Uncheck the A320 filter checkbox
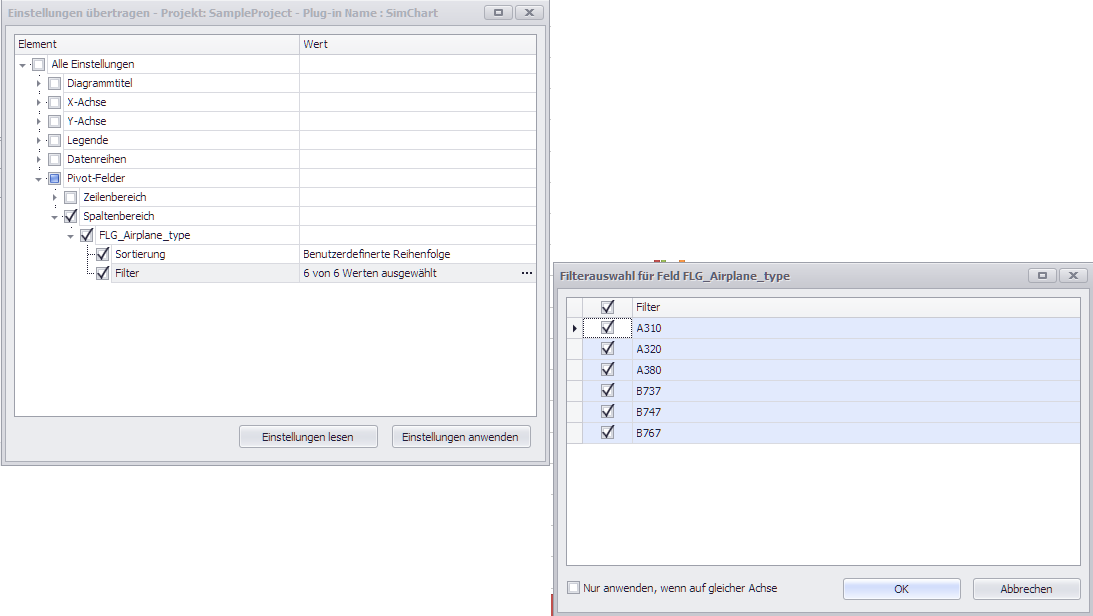This screenshot has width=1093, height=616. [607, 349]
